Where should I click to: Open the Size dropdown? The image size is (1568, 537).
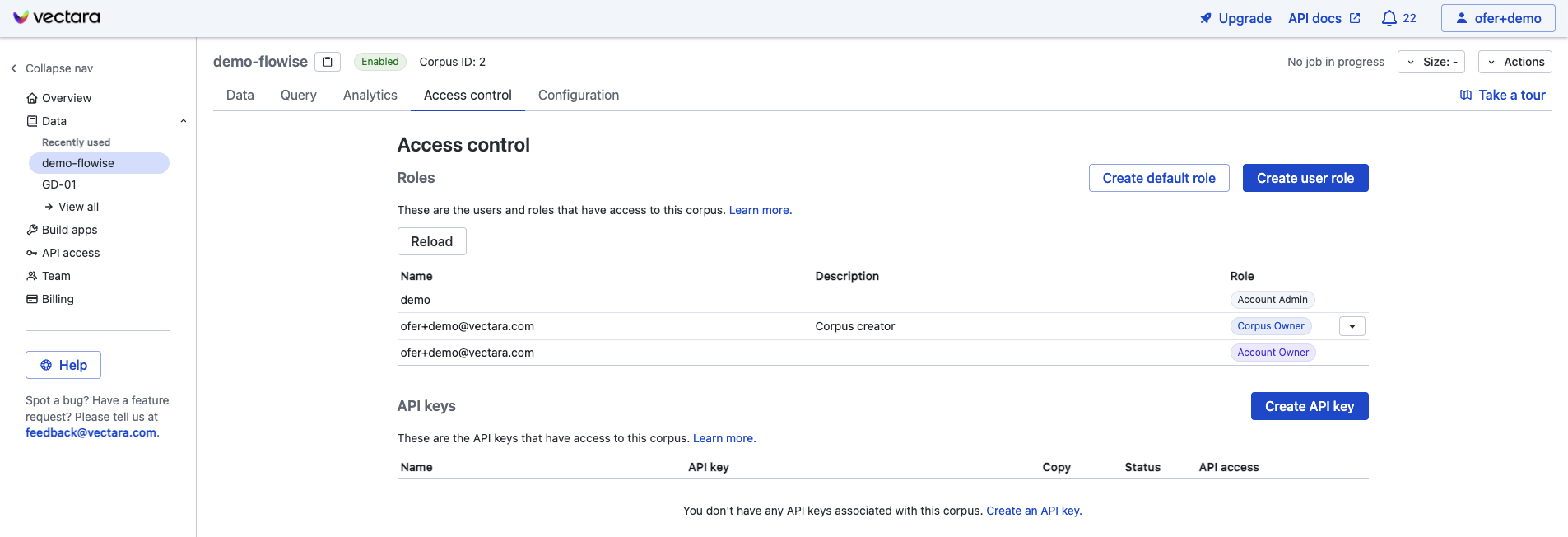(x=1431, y=62)
